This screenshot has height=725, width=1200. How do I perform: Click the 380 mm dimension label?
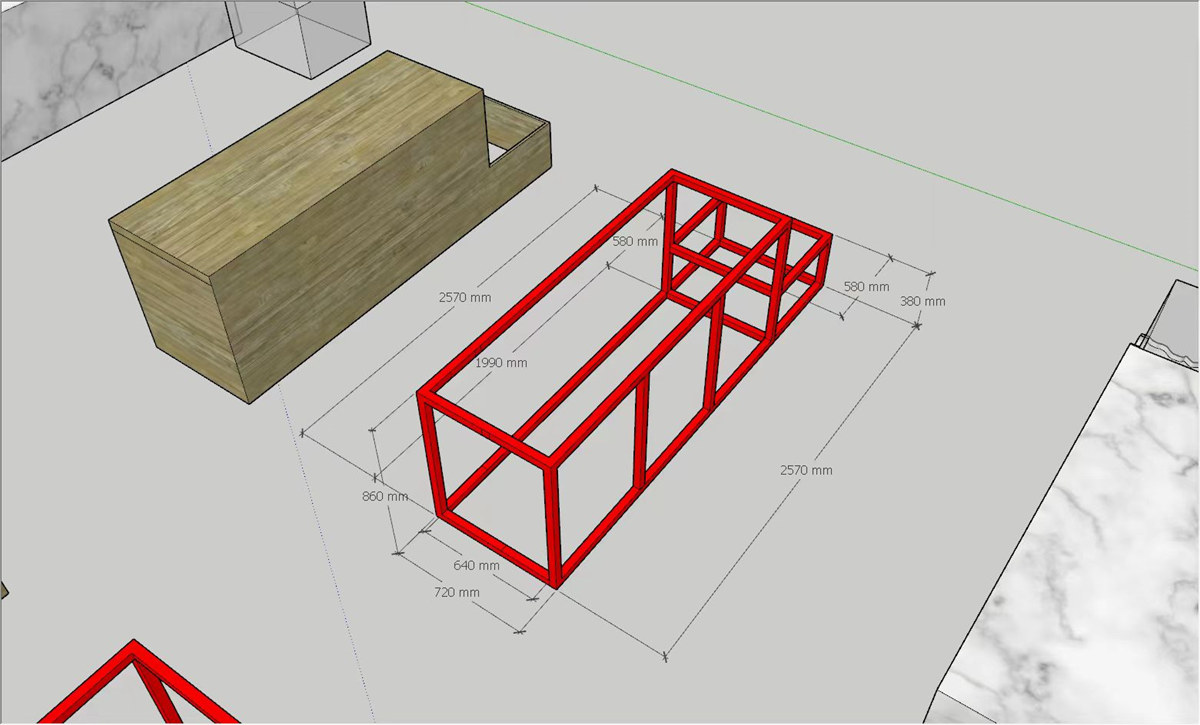point(921,301)
